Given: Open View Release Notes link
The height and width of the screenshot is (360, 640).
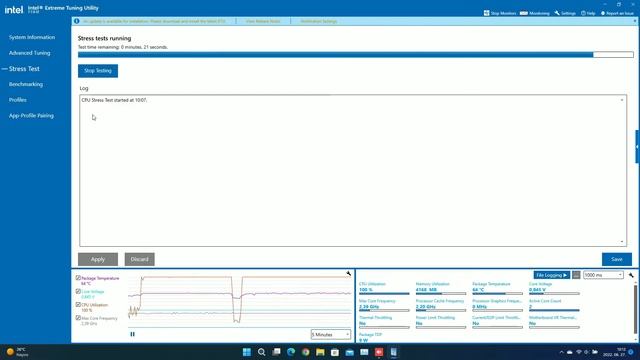Looking at the screenshot, I should [x=263, y=21].
